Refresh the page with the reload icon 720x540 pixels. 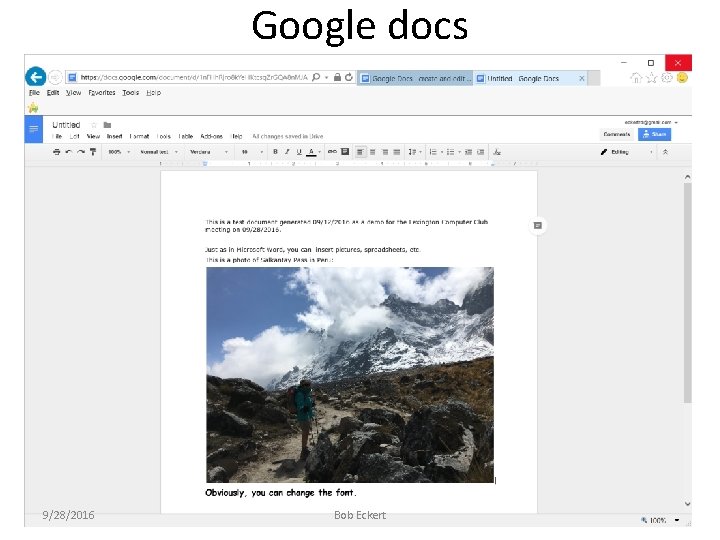pyautogui.click(x=349, y=77)
